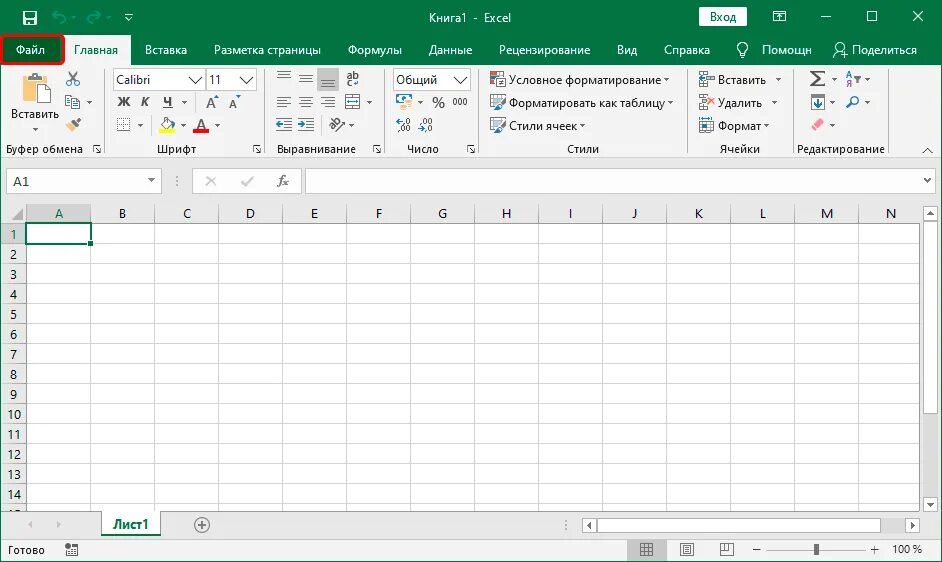Switch to Разметка страницы tab

click(x=267, y=50)
